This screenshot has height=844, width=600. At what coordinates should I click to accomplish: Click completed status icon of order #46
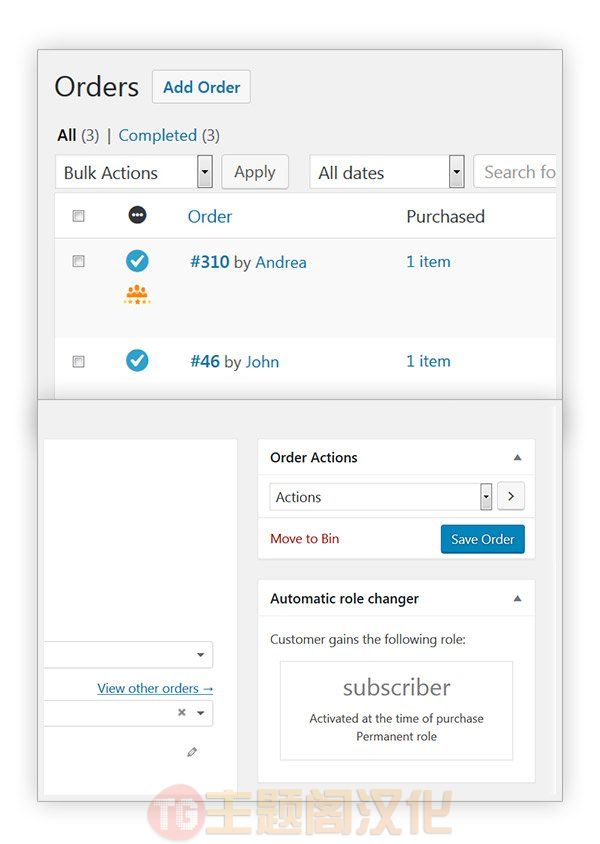[x=137, y=361]
